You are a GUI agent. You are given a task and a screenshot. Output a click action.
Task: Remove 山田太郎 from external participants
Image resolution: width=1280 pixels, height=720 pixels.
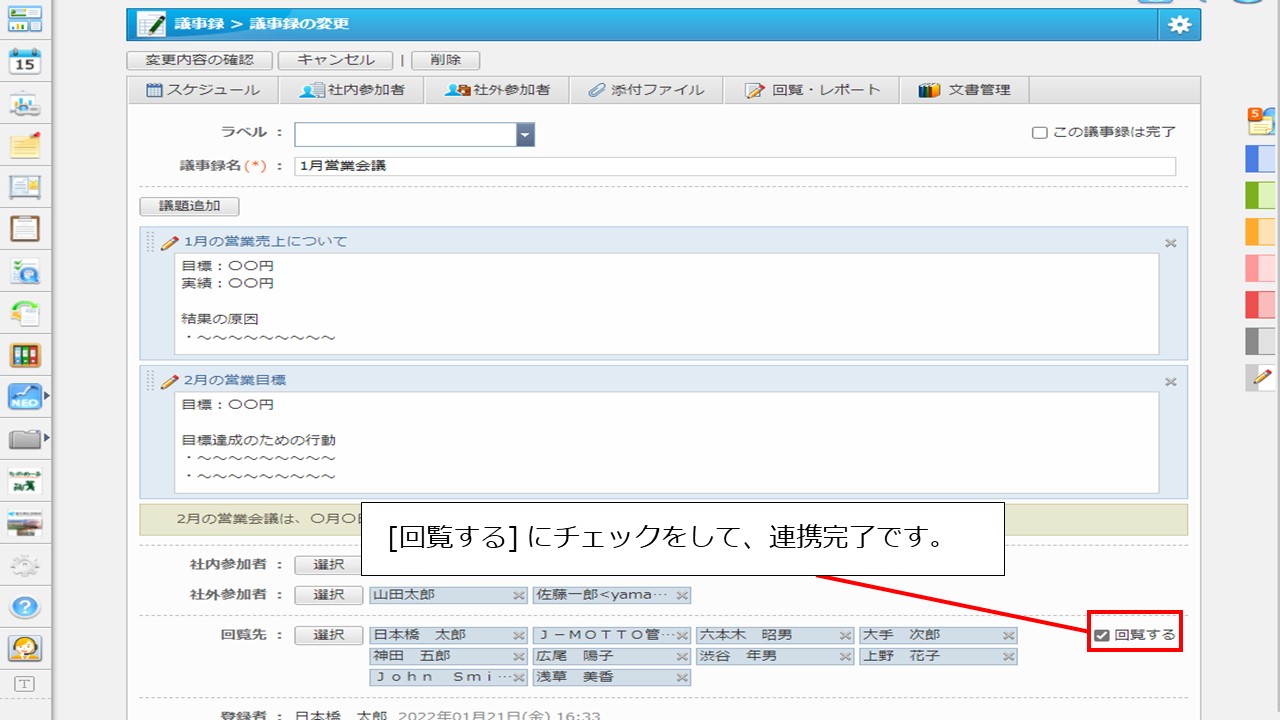pos(518,595)
